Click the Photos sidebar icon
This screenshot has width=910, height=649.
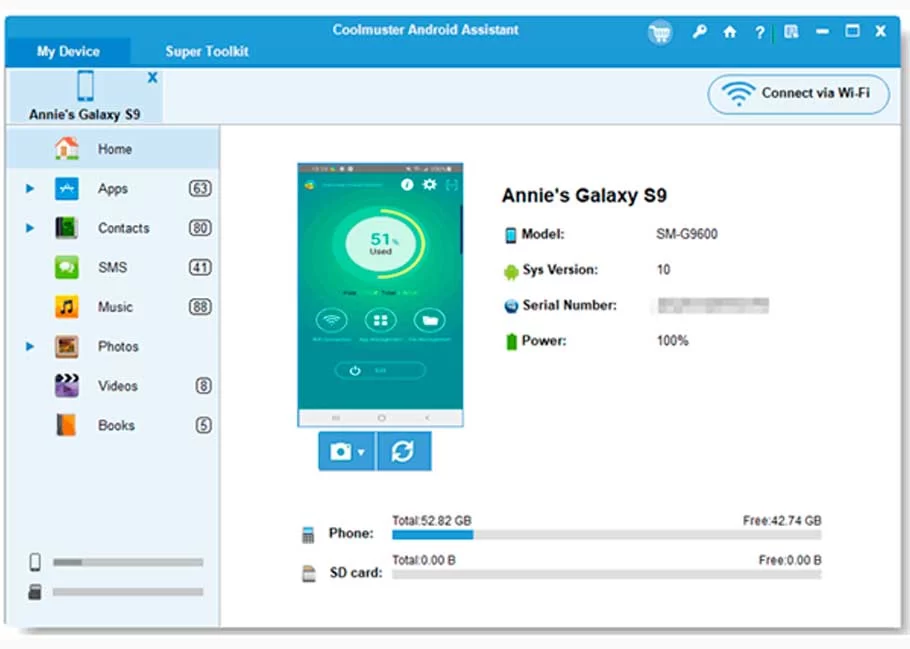[x=67, y=347]
